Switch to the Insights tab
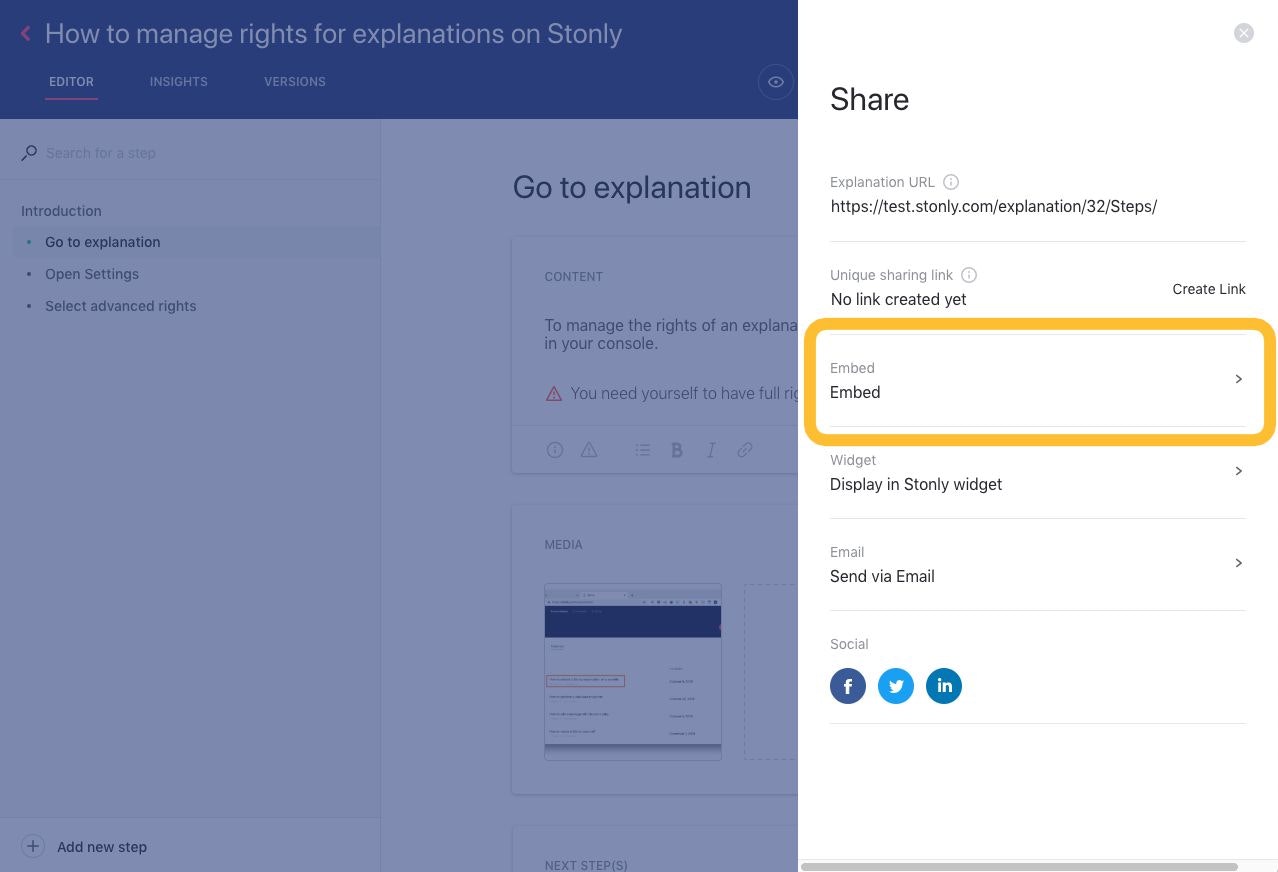1278x872 pixels. coord(179,82)
